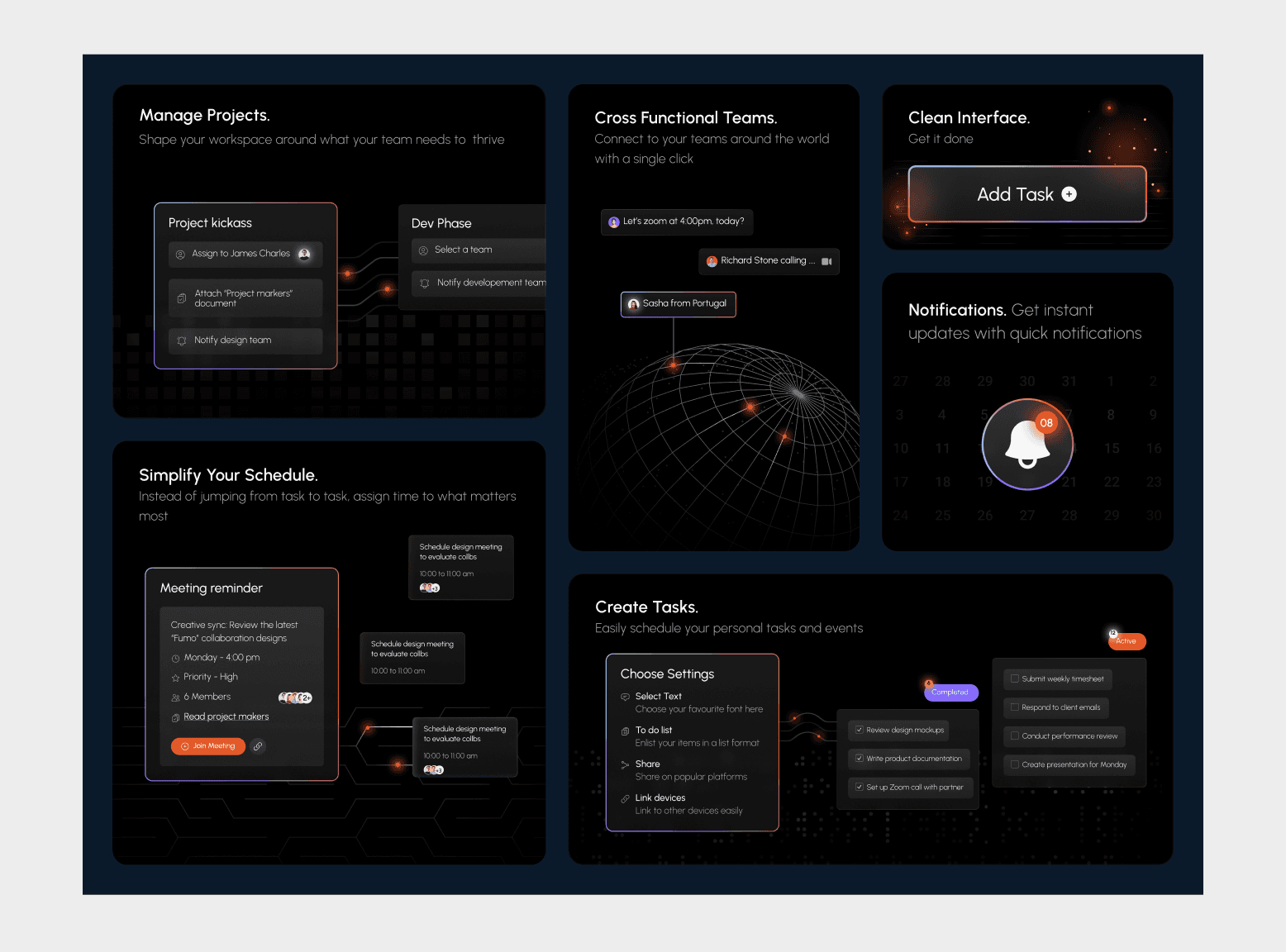Switch to the Active tab
Image resolution: width=1286 pixels, height=952 pixels.
(x=1126, y=640)
